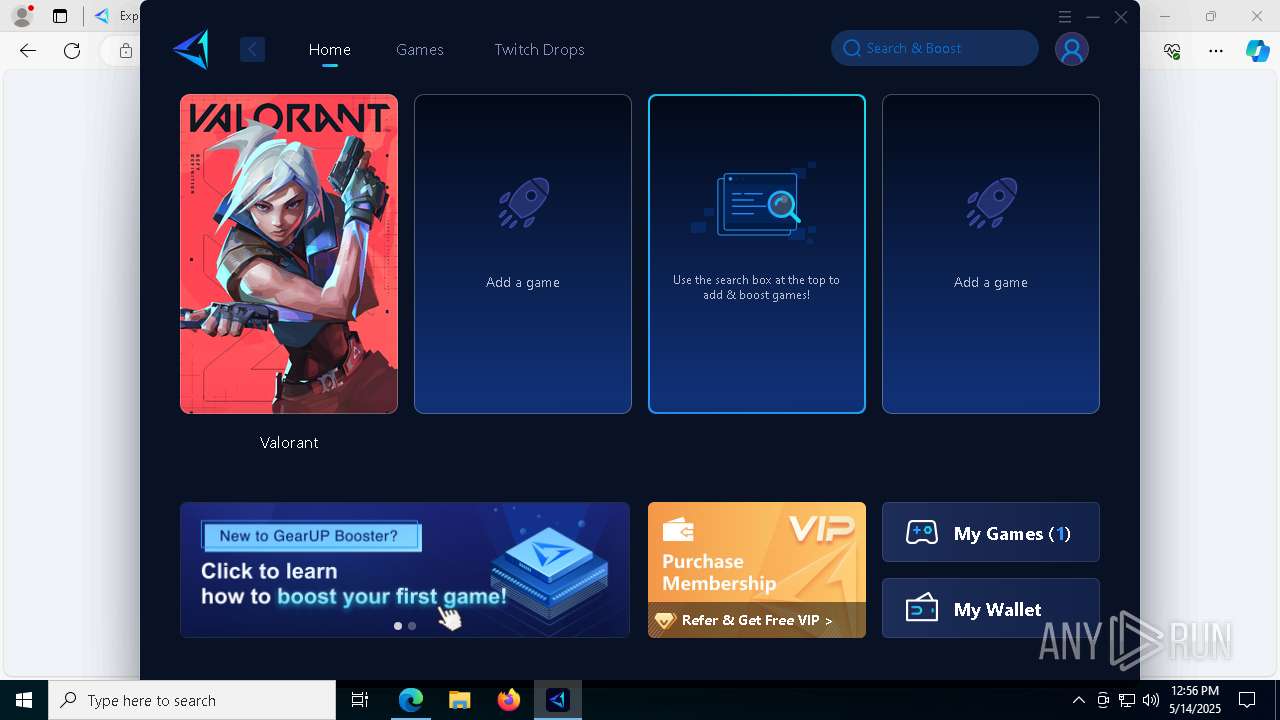Open File Explorer from the taskbar
The height and width of the screenshot is (720, 1280).
click(460, 700)
